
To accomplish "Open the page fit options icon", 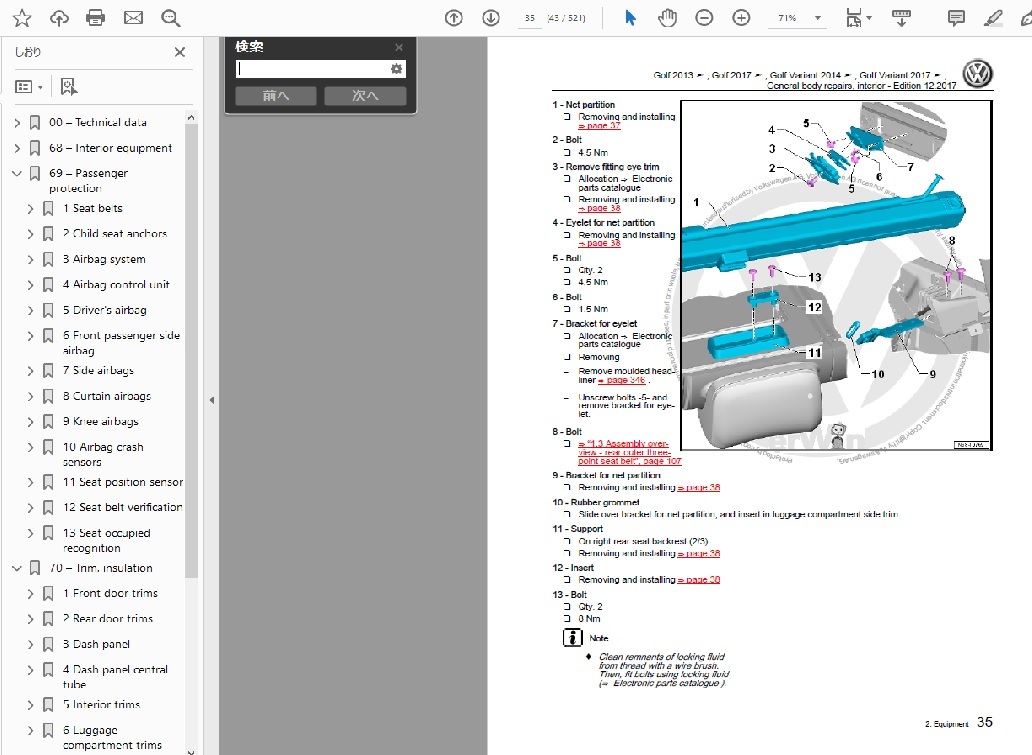I will pyautogui.click(x=857, y=18).
